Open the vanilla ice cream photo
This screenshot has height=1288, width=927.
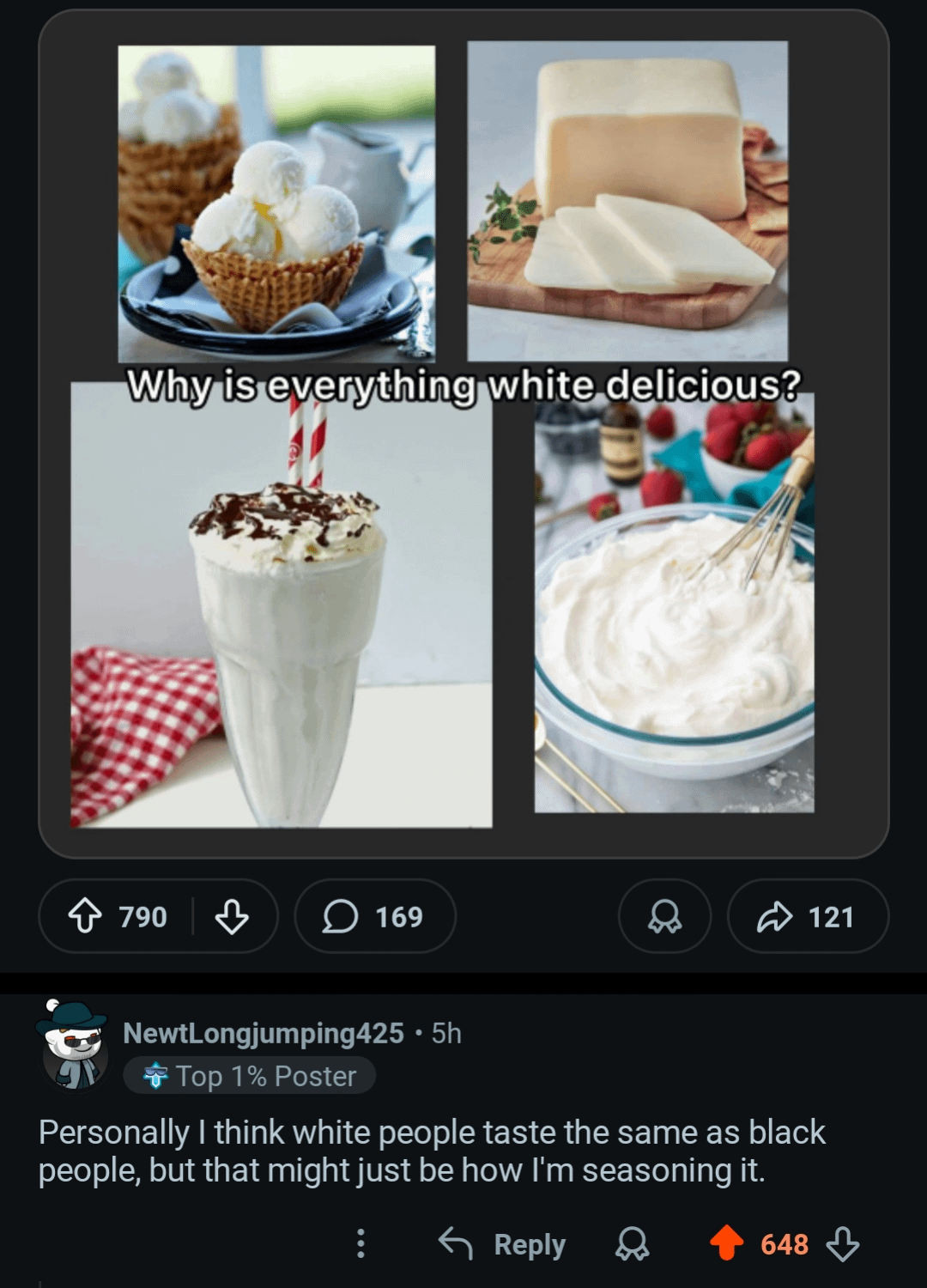[276, 202]
